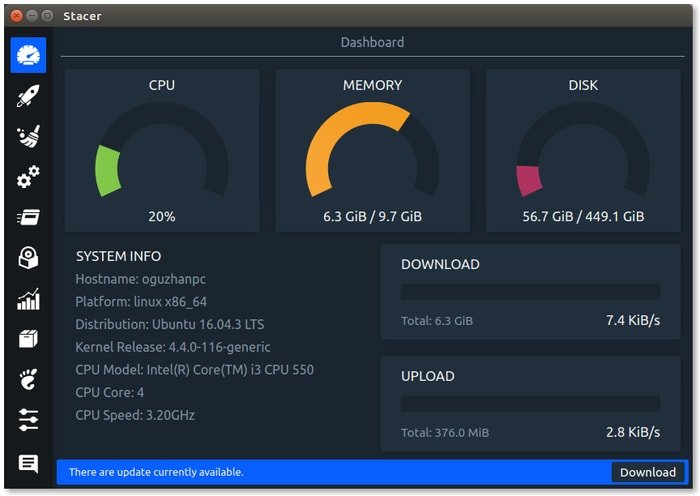Open the Dashboard speedometer icon
The height and width of the screenshot is (496, 700).
[28, 55]
